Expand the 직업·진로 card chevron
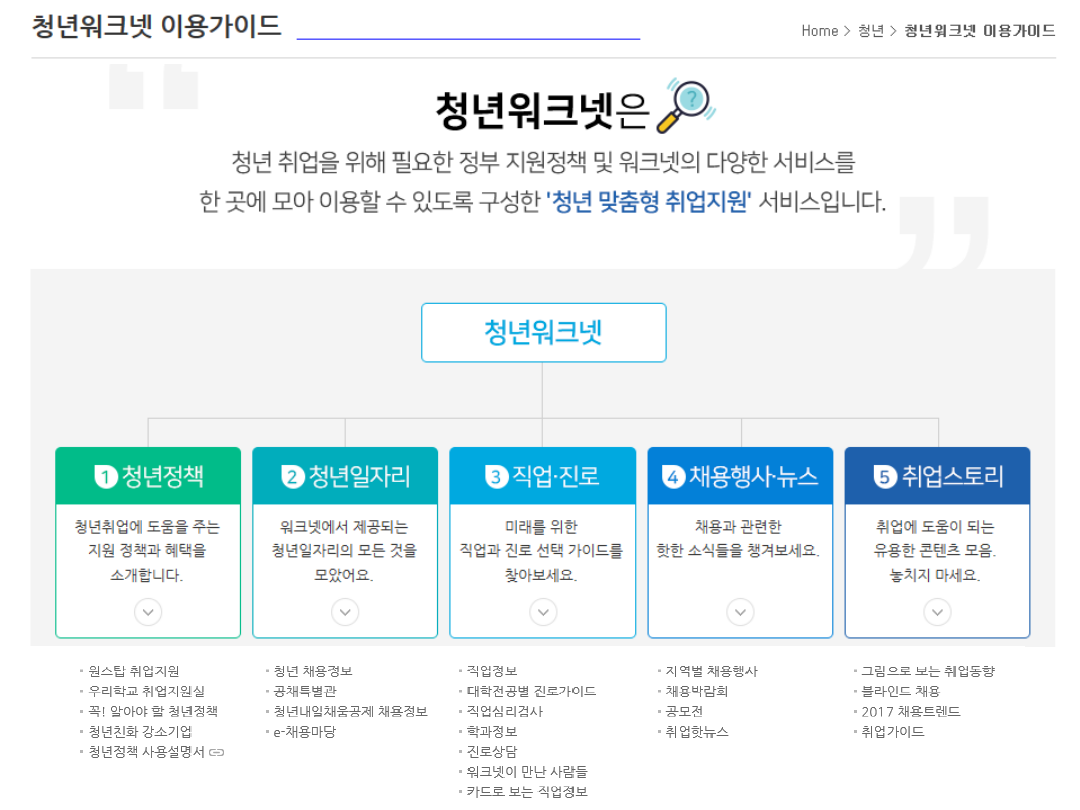 pyautogui.click(x=543, y=611)
